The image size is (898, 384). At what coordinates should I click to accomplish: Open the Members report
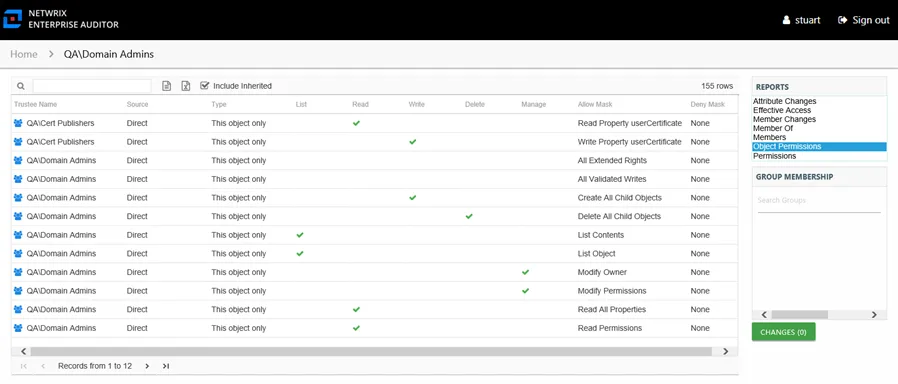coord(770,137)
